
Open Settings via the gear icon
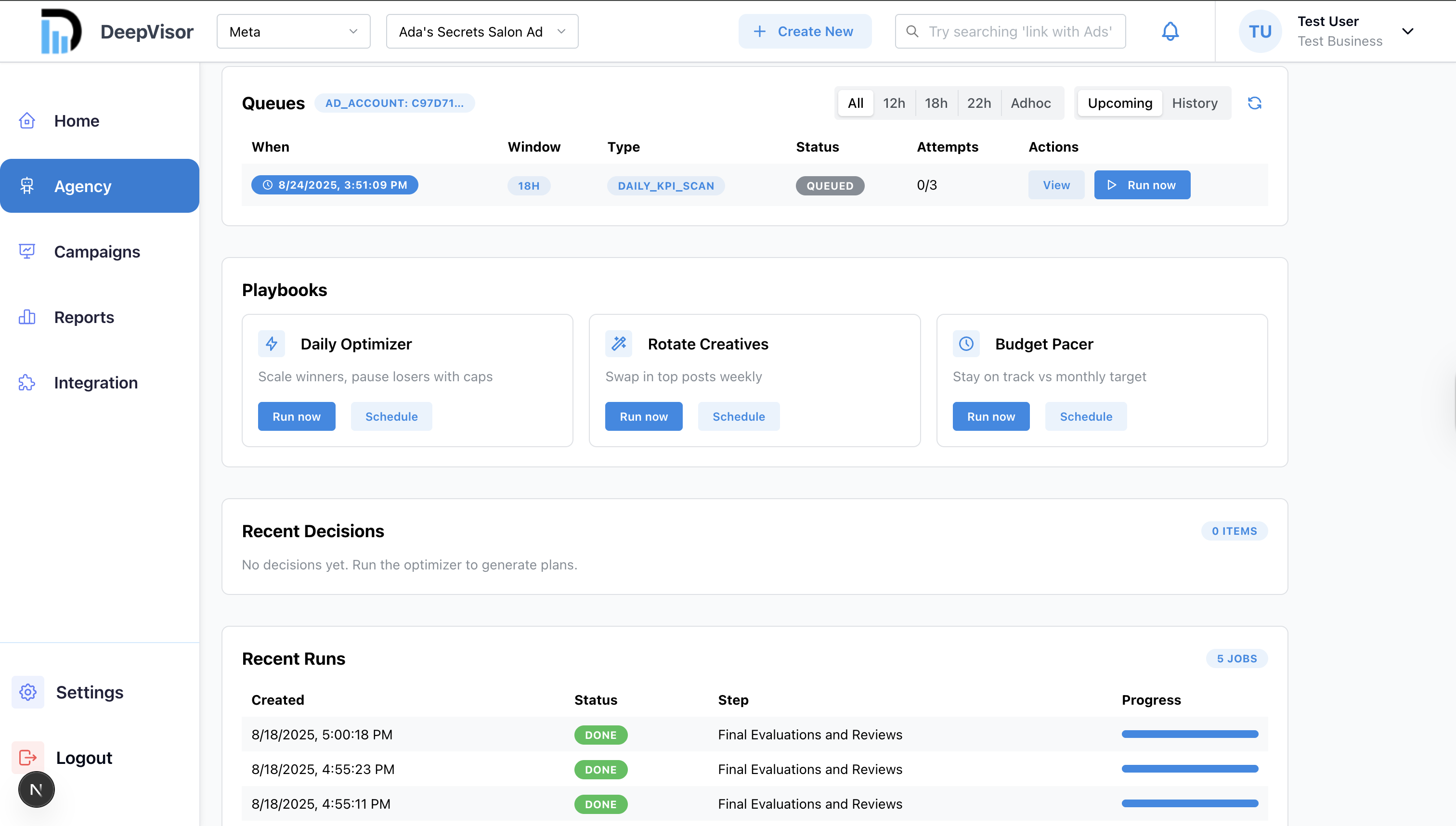[28, 692]
